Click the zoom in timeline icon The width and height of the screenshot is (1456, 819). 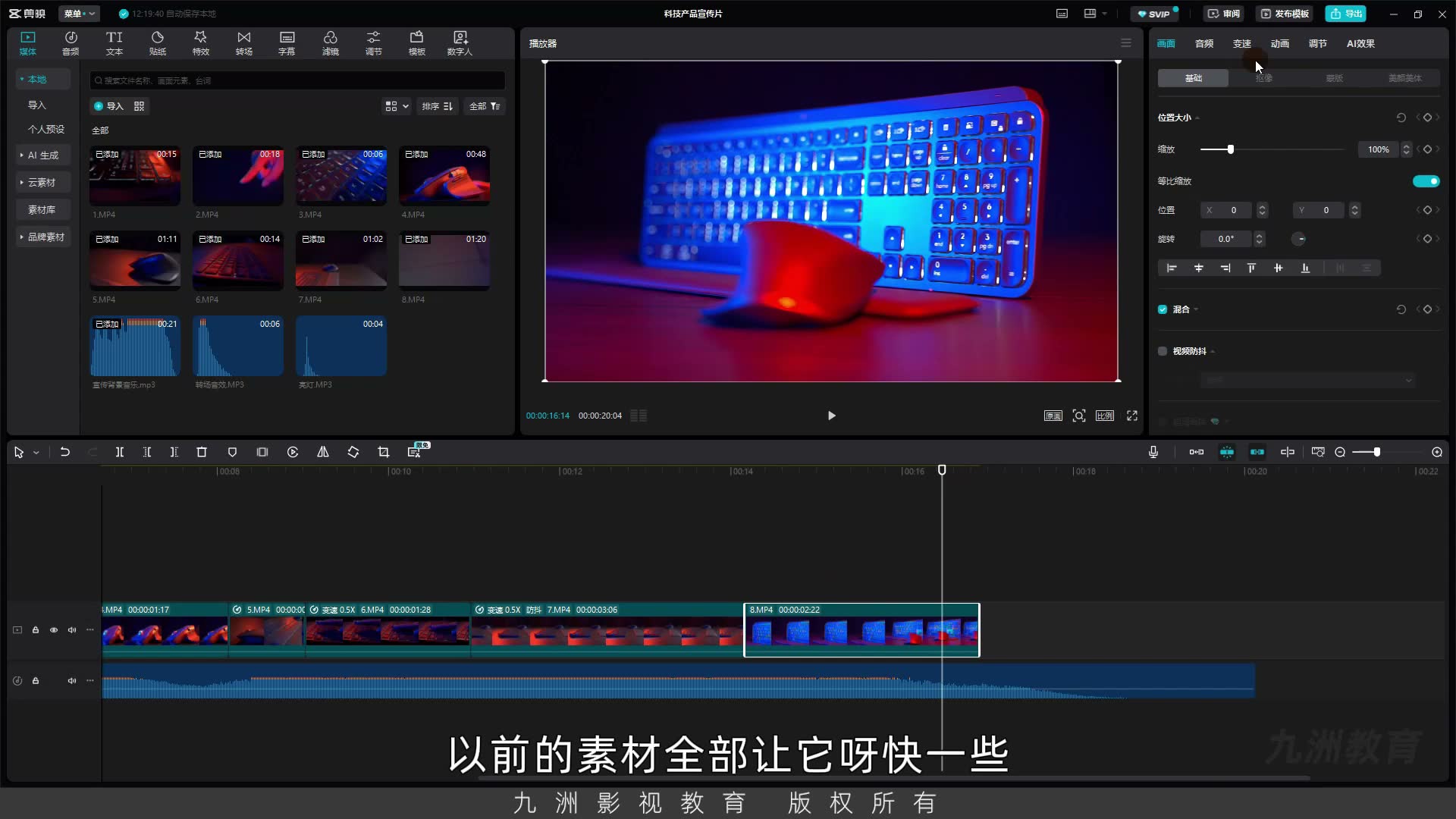[1437, 452]
